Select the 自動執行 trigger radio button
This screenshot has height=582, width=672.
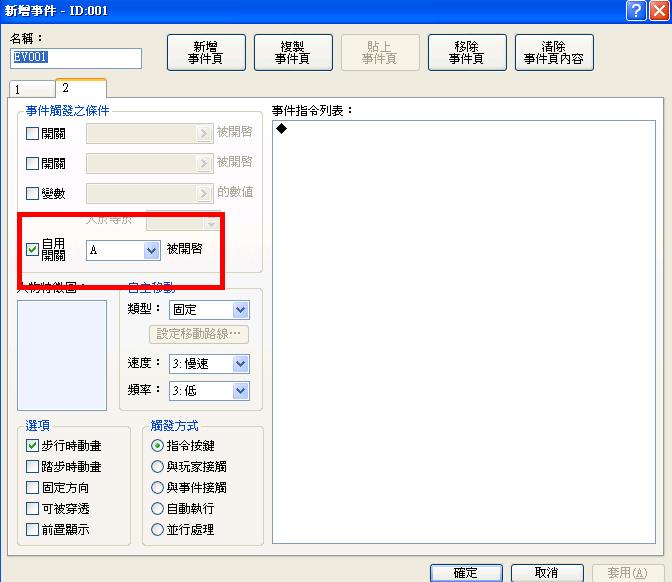click(157, 508)
